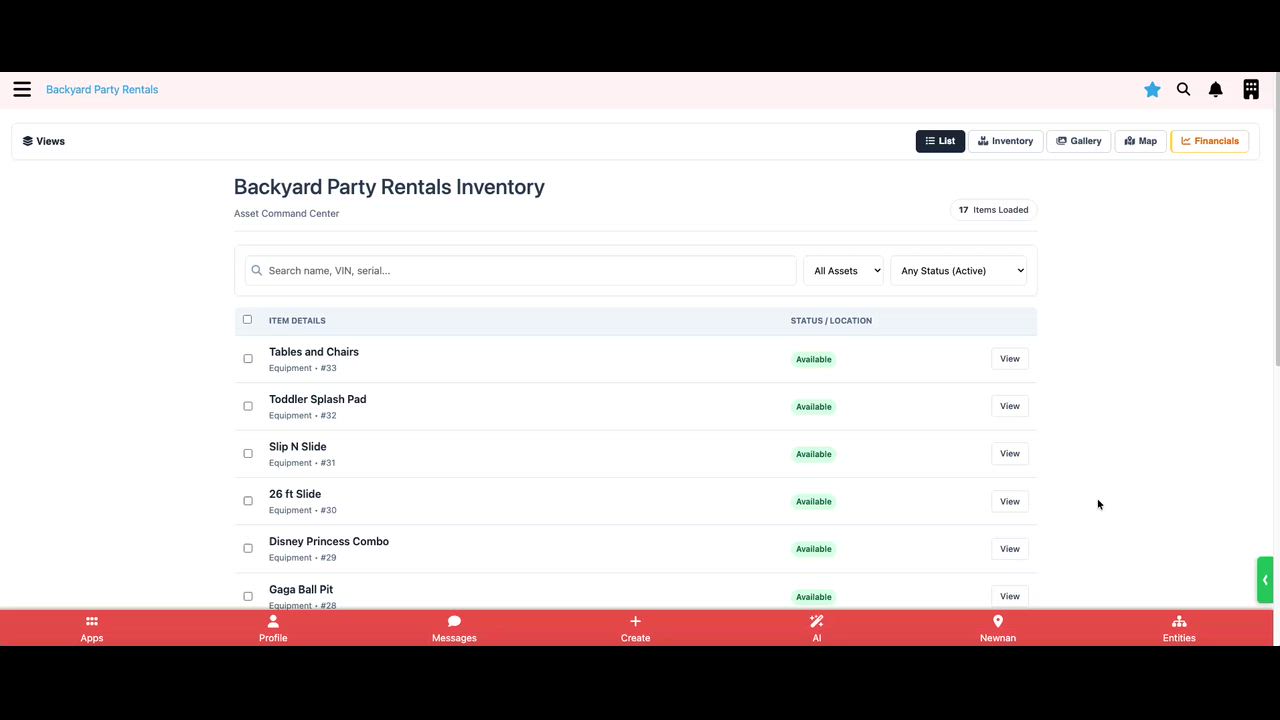Open Newnan location pin in bottom bar
Image resolution: width=1280 pixels, height=720 pixels.
click(998, 628)
